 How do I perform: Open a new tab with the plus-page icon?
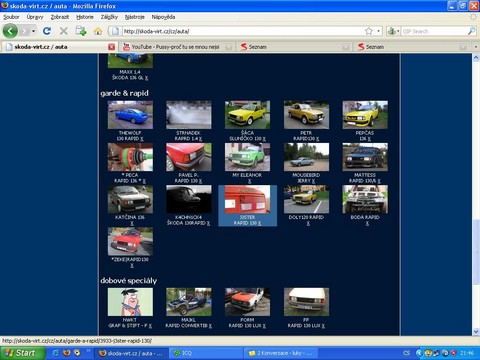pos(81,31)
